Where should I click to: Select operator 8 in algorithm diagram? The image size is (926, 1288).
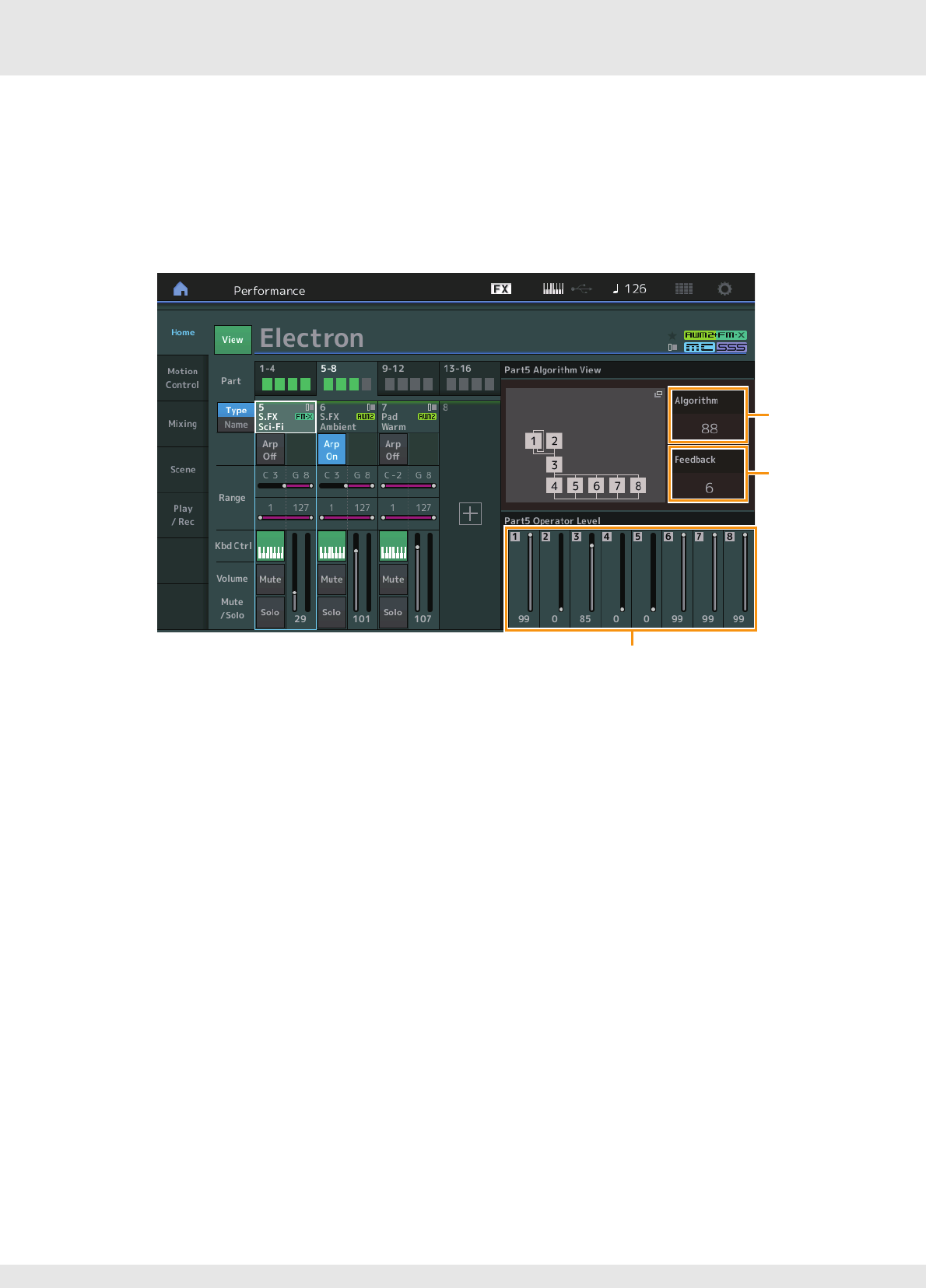(638, 485)
